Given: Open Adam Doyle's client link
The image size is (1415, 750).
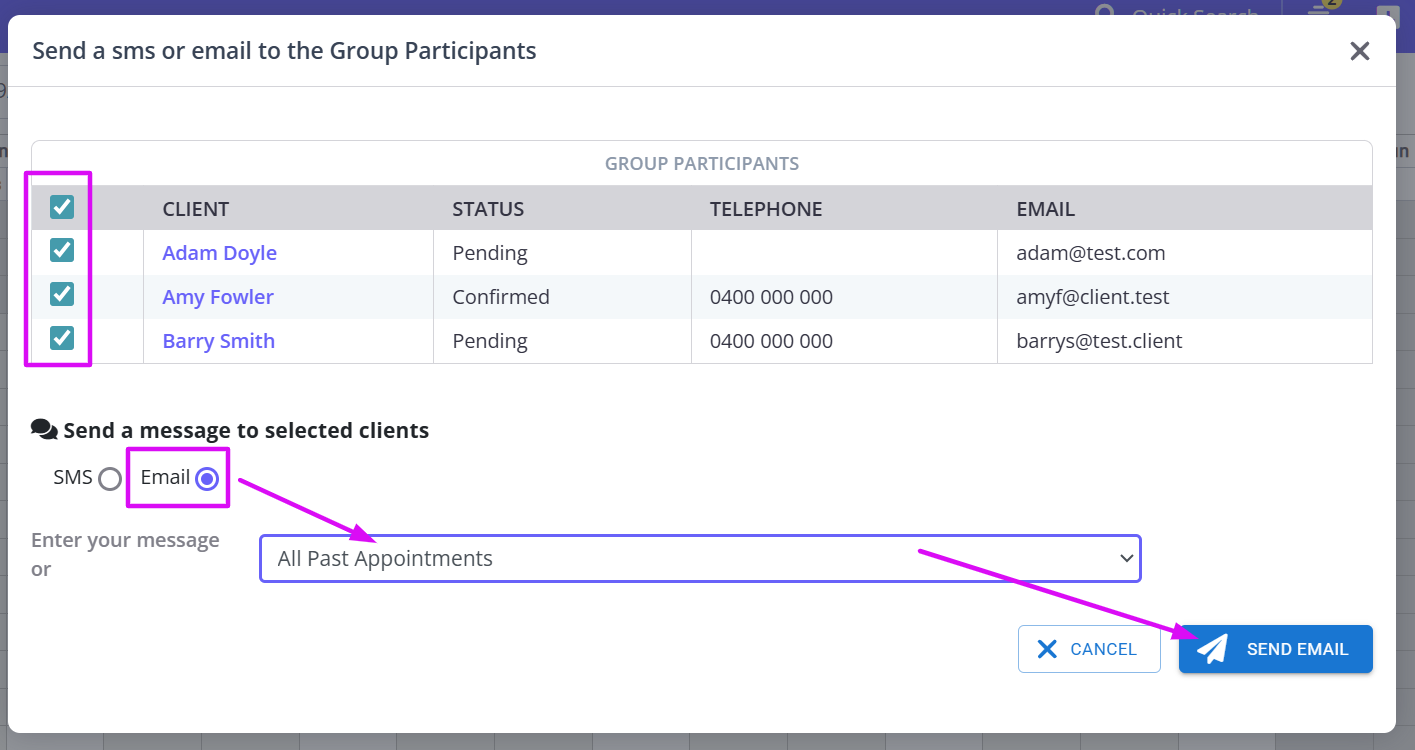Looking at the screenshot, I should [219, 253].
